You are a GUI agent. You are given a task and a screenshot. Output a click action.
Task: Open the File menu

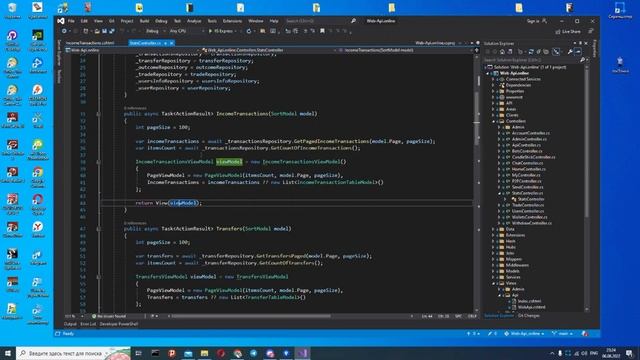pyautogui.click(x=71, y=21)
